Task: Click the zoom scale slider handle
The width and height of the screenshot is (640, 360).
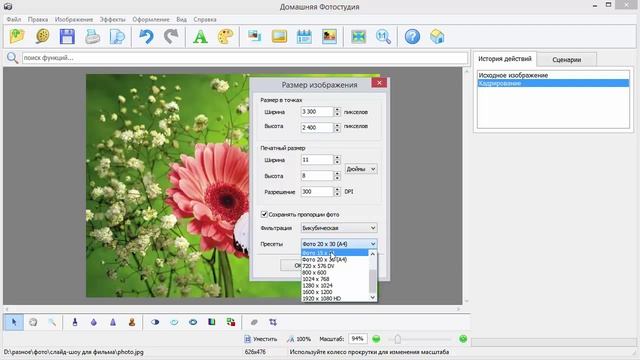Action: click(x=398, y=339)
